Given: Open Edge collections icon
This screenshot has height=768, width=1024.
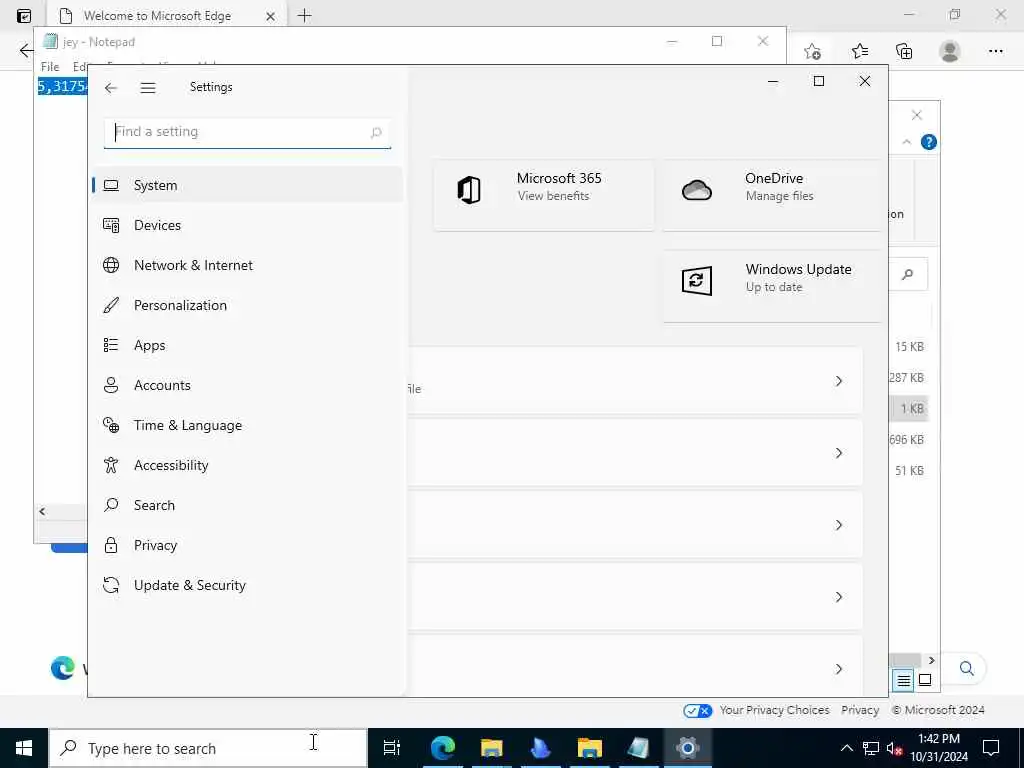Looking at the screenshot, I should click(904, 51).
